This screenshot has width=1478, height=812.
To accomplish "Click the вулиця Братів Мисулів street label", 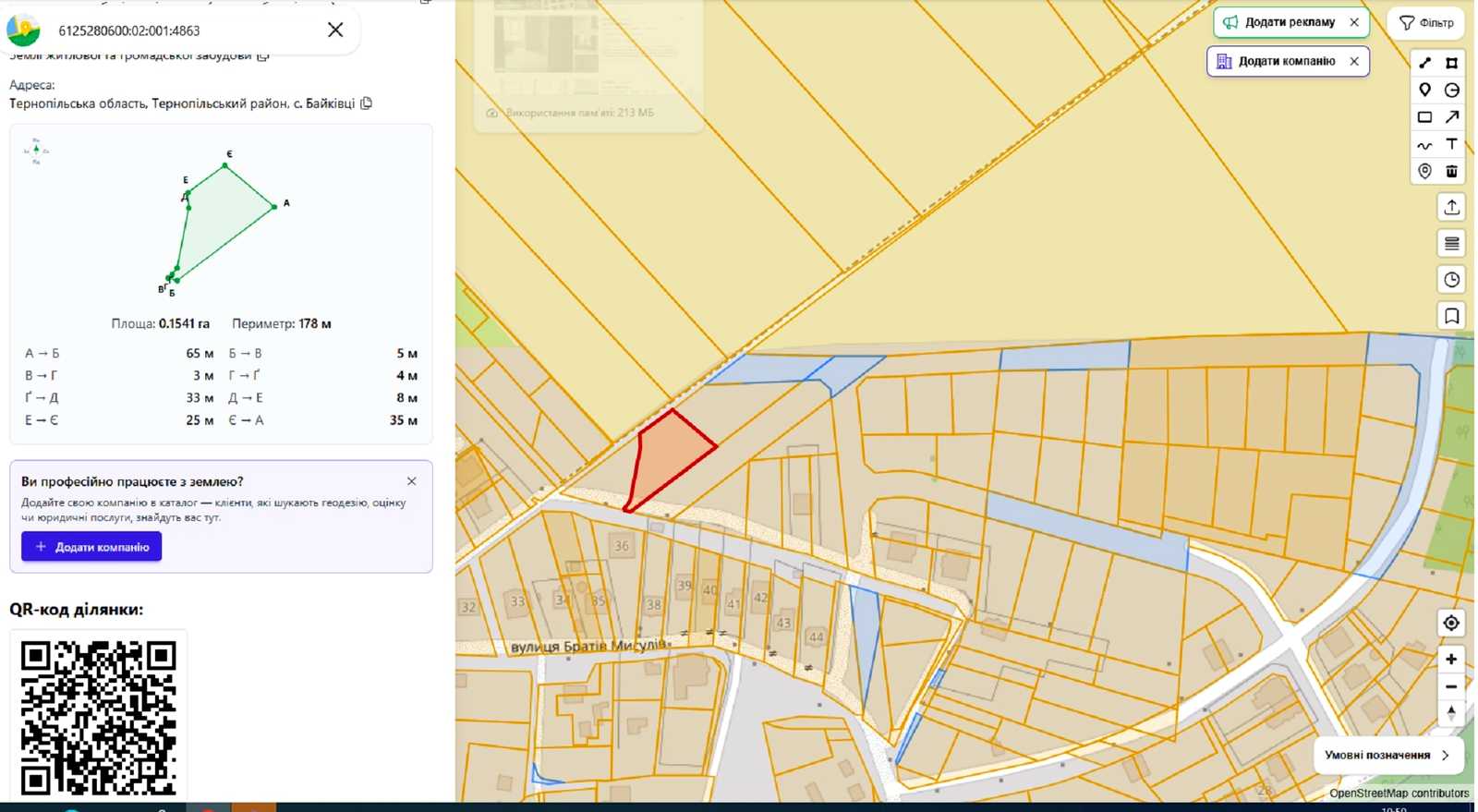I will [x=588, y=646].
